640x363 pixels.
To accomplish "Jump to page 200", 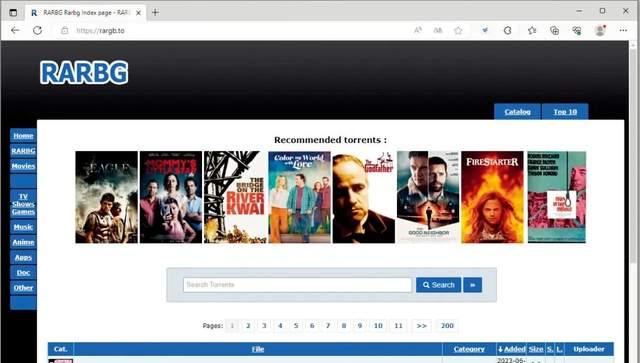I will (x=447, y=325).
